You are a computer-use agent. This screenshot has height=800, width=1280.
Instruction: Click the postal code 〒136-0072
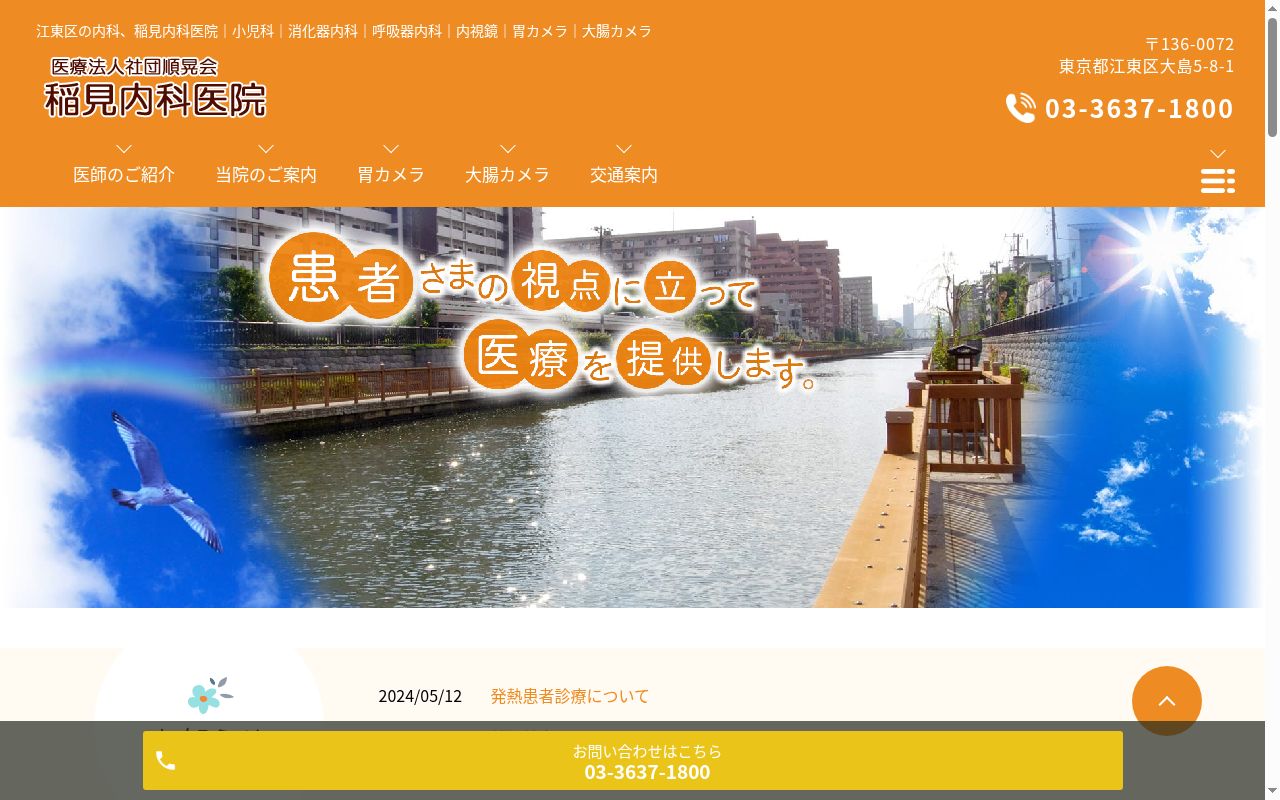pyautogui.click(x=1190, y=44)
